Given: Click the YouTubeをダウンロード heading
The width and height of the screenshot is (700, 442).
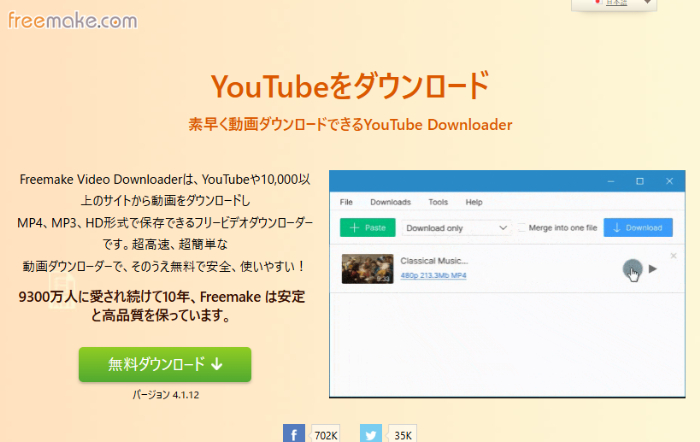Looking at the screenshot, I should pyautogui.click(x=350, y=86).
